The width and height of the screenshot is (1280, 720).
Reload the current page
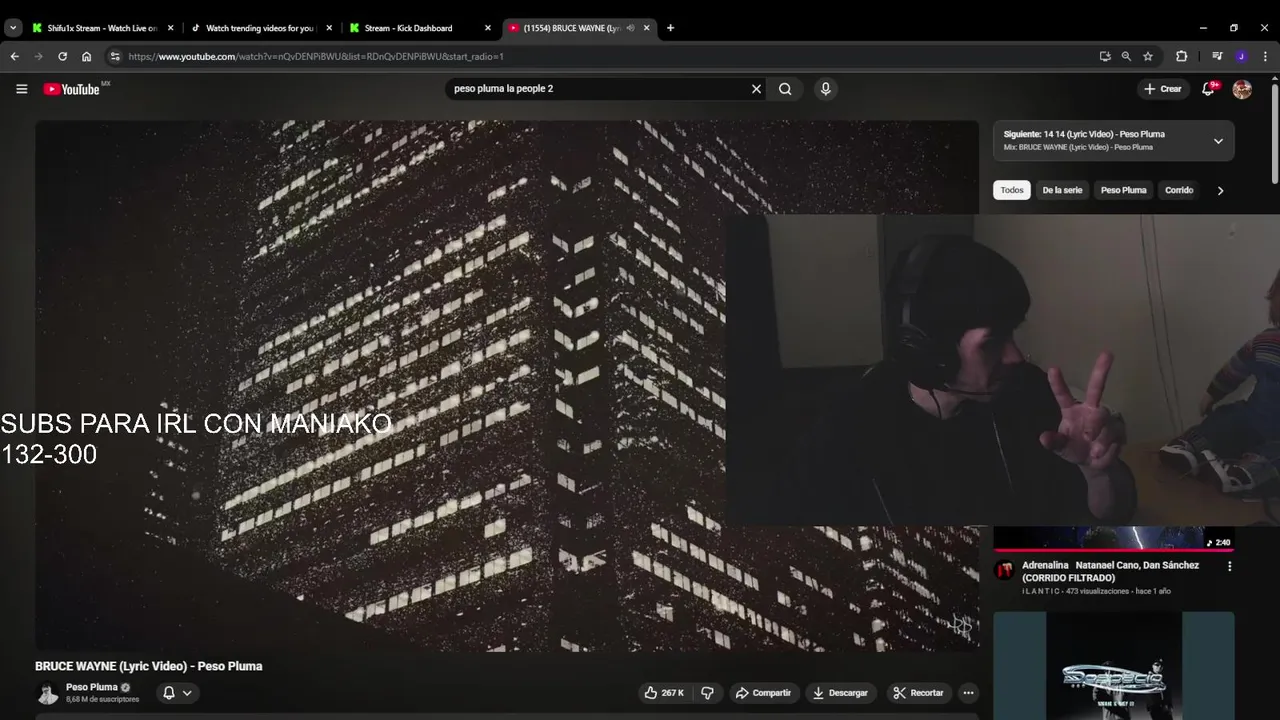[62, 57]
